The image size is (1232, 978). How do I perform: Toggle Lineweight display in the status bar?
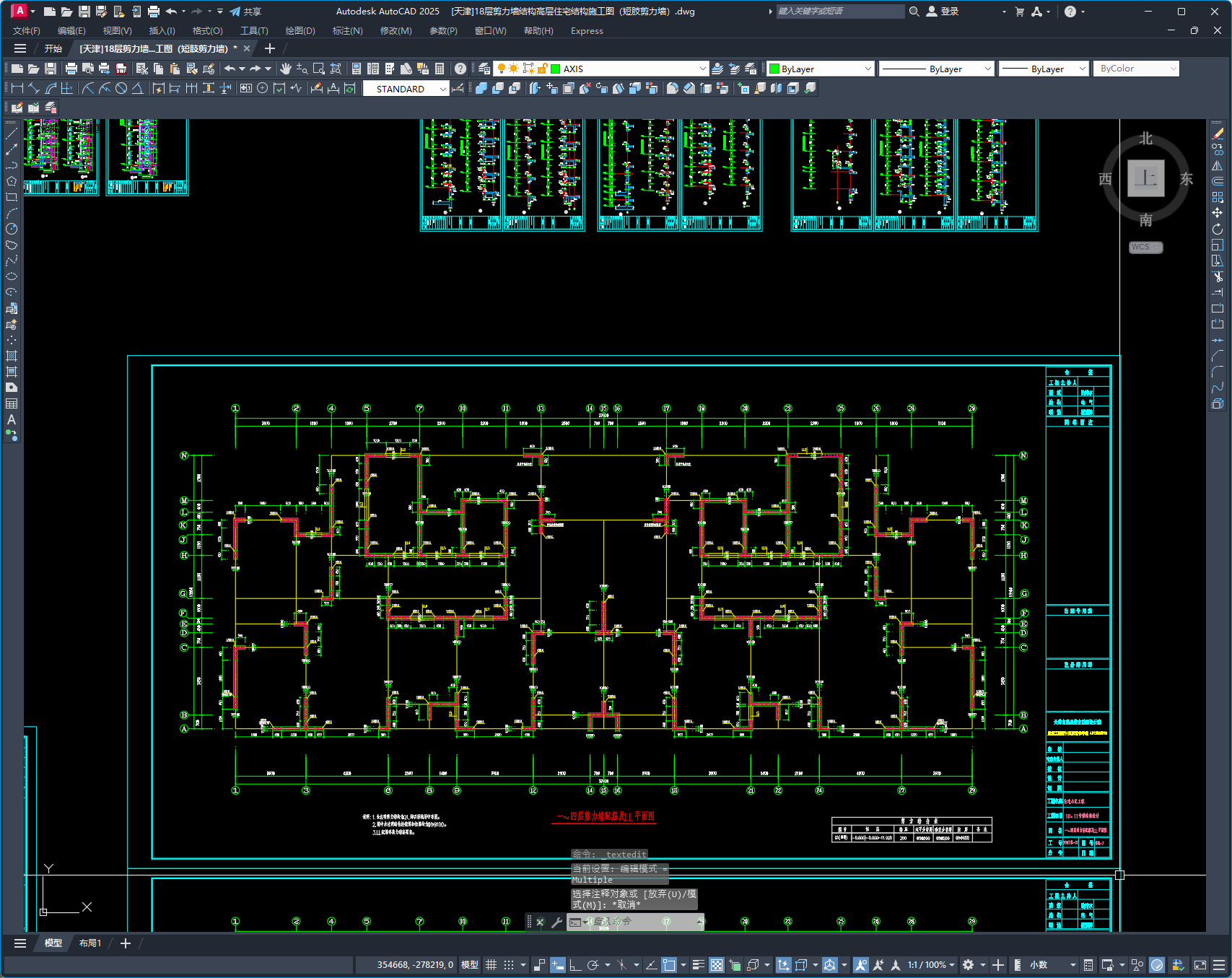tap(699, 965)
